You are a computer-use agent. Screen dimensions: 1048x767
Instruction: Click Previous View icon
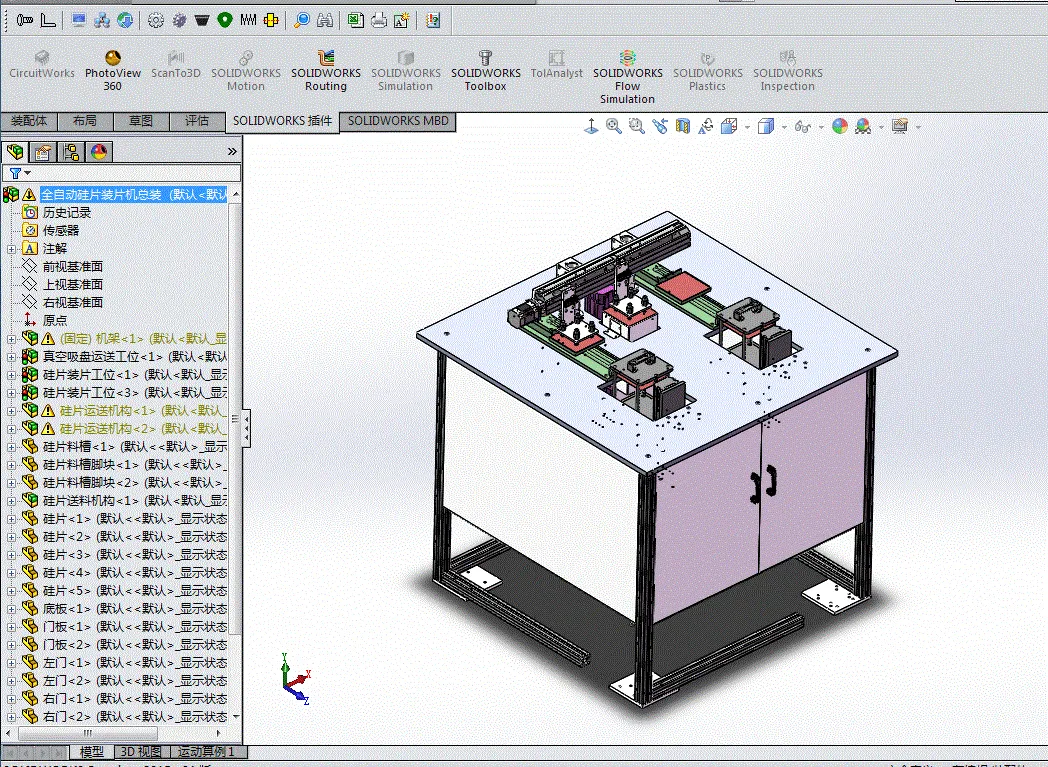click(x=660, y=126)
